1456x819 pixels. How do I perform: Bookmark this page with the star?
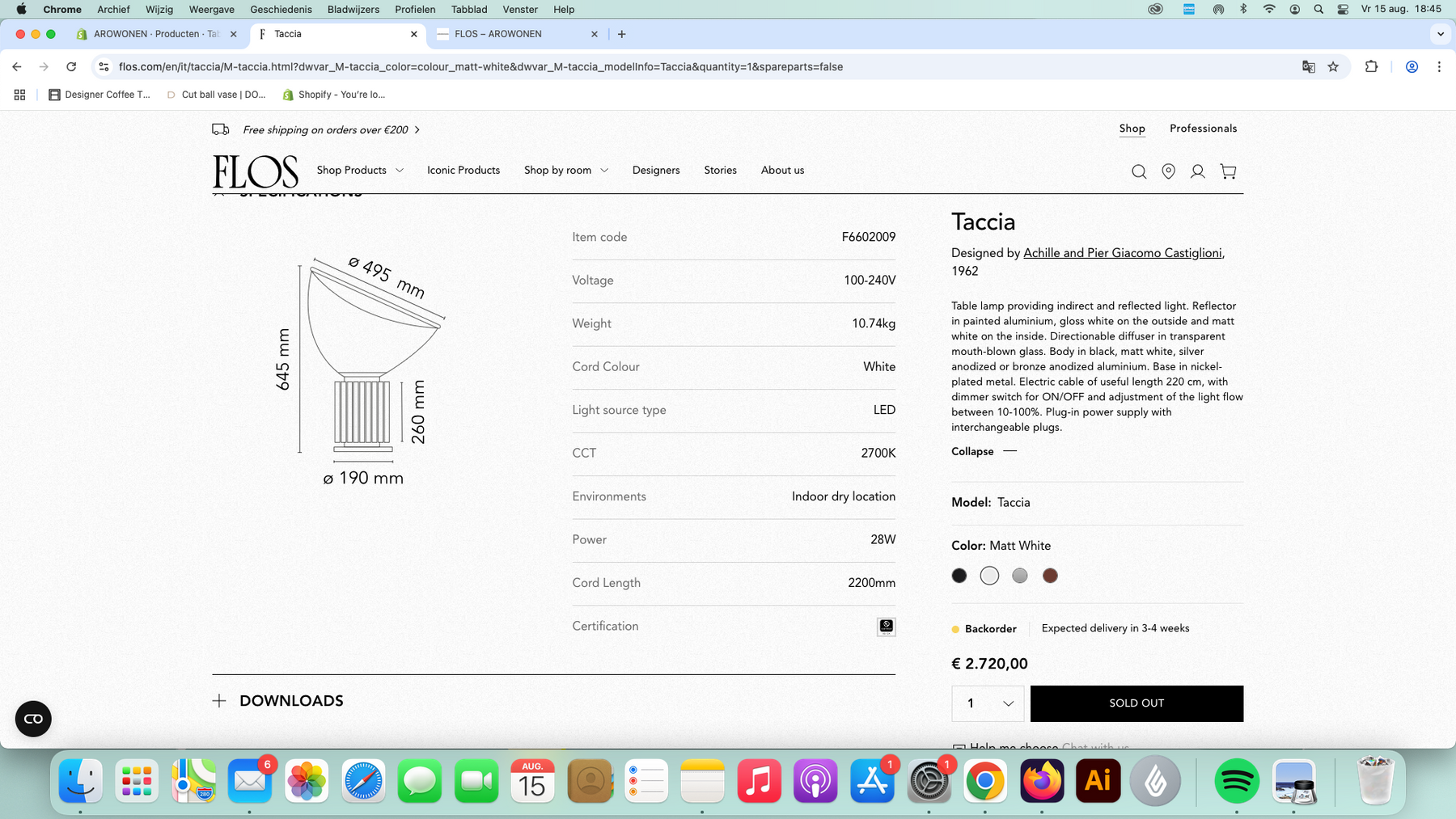[x=1333, y=67]
